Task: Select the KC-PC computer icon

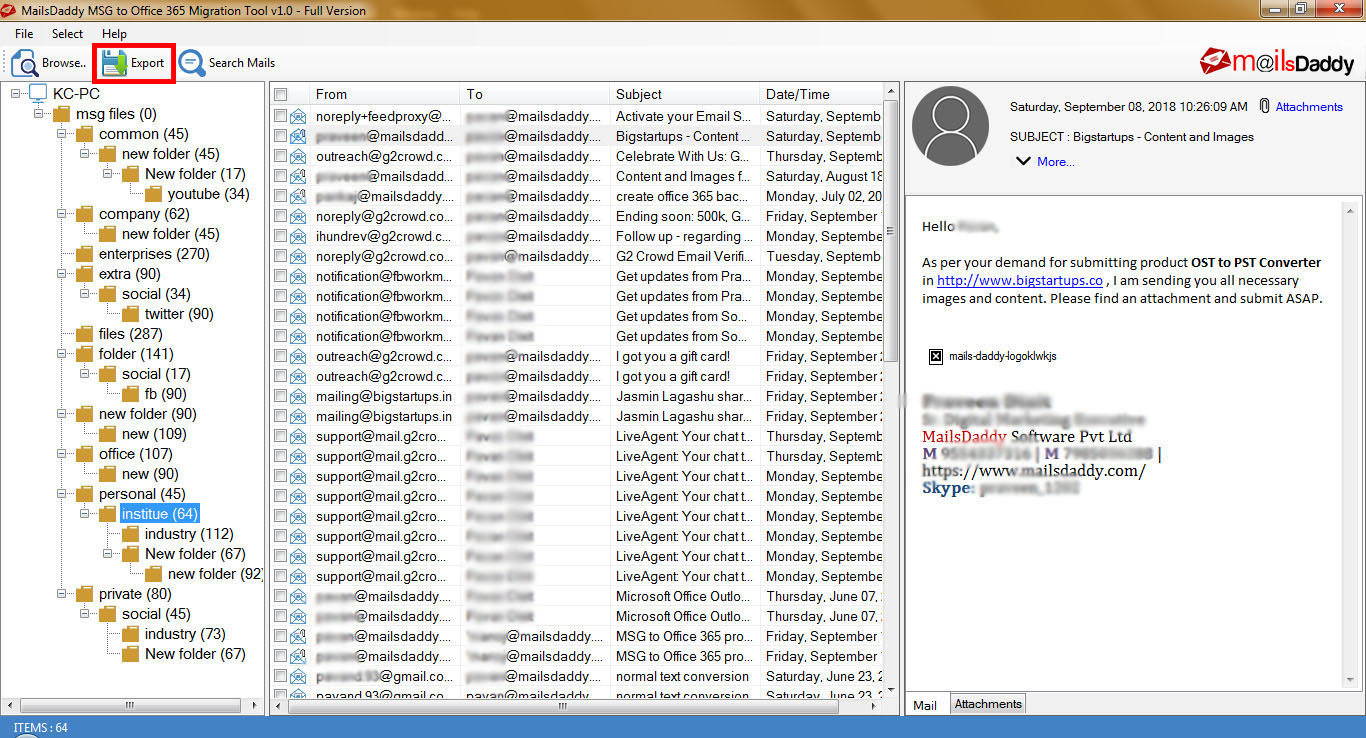Action: tap(38, 94)
